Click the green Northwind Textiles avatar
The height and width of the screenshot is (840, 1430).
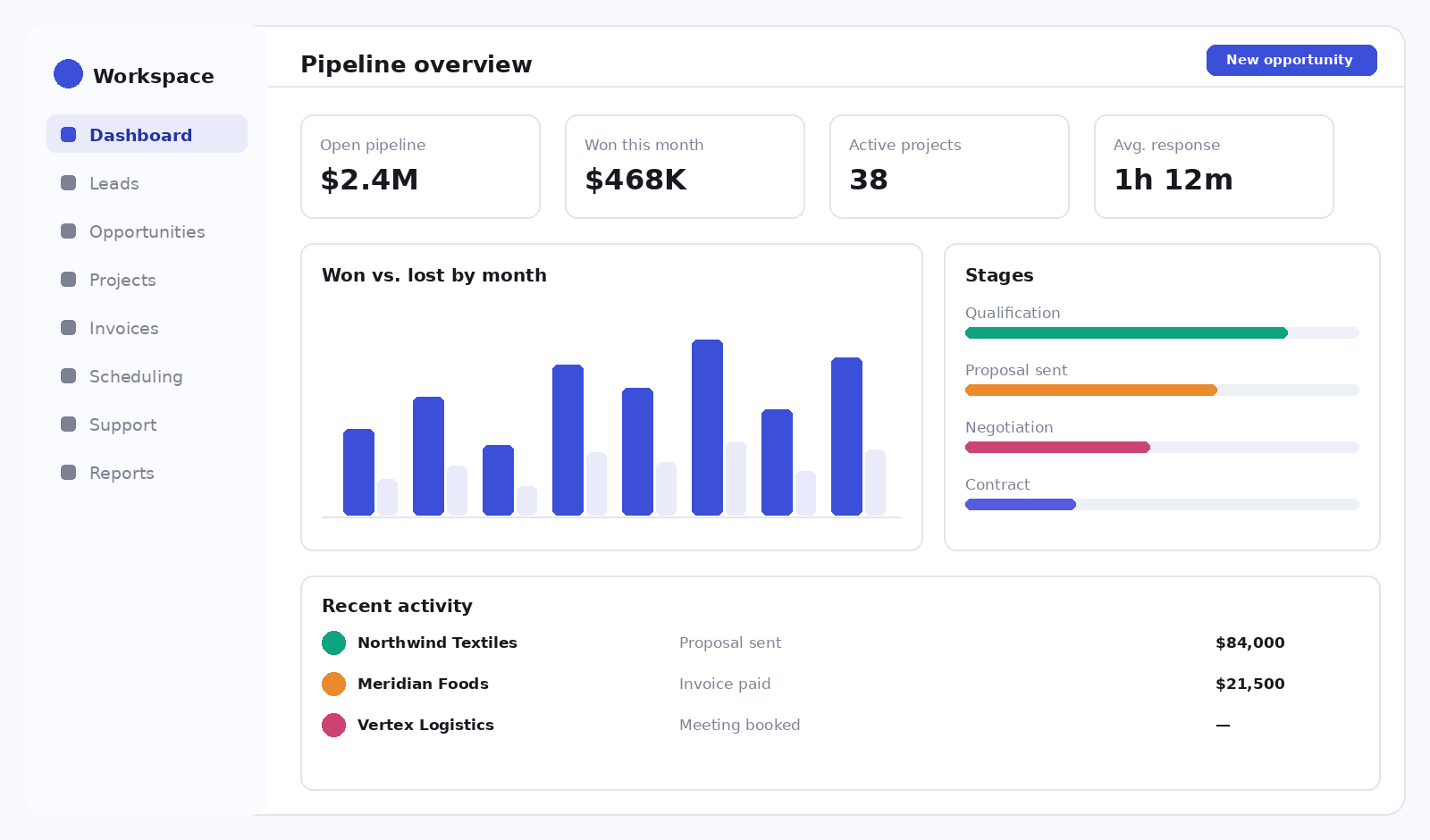click(333, 643)
